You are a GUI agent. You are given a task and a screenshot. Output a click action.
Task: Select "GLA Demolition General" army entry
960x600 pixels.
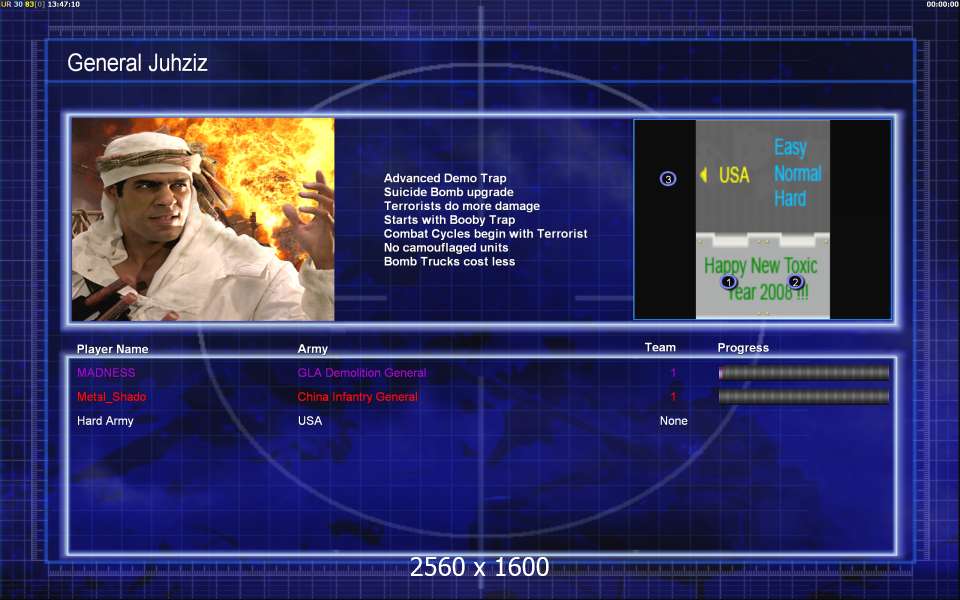pos(362,372)
